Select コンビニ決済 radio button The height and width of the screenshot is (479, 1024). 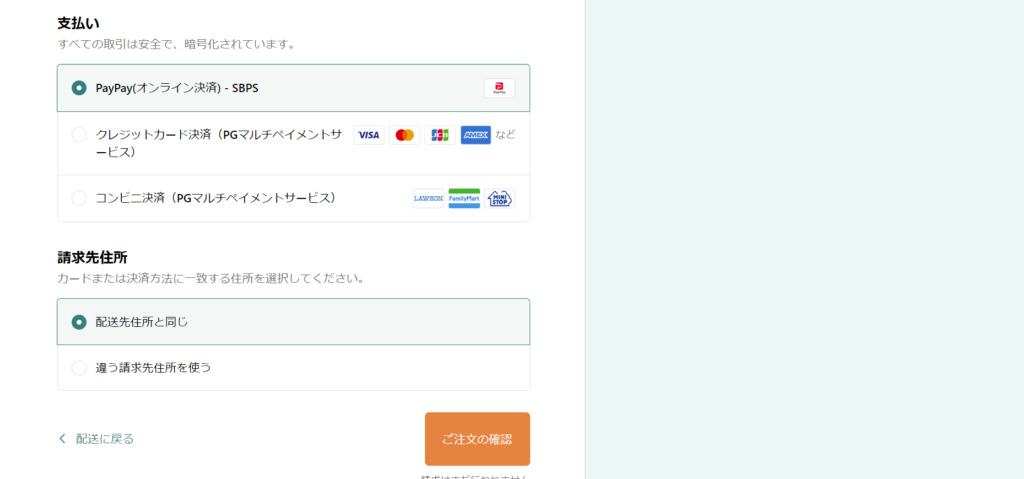coord(79,198)
